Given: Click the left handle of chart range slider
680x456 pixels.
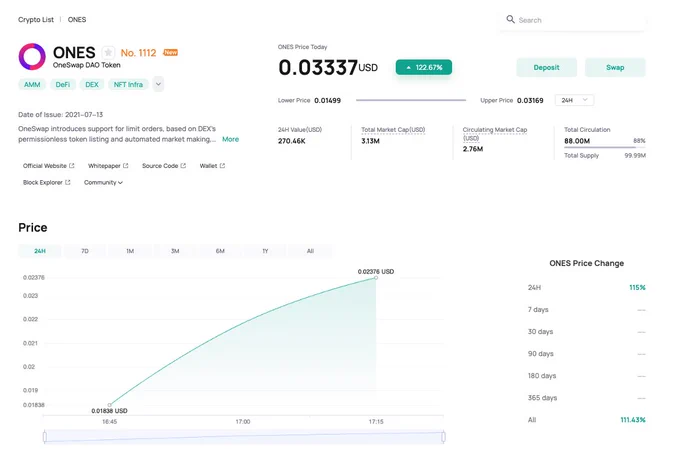Looking at the screenshot, I should click(x=45, y=437).
